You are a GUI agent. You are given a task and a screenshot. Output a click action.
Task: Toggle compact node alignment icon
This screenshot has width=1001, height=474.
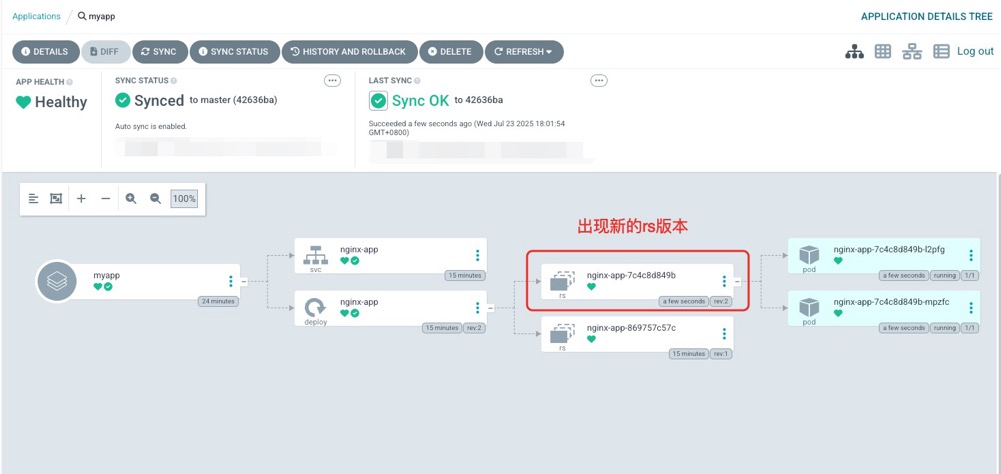pyautogui.click(x=33, y=199)
